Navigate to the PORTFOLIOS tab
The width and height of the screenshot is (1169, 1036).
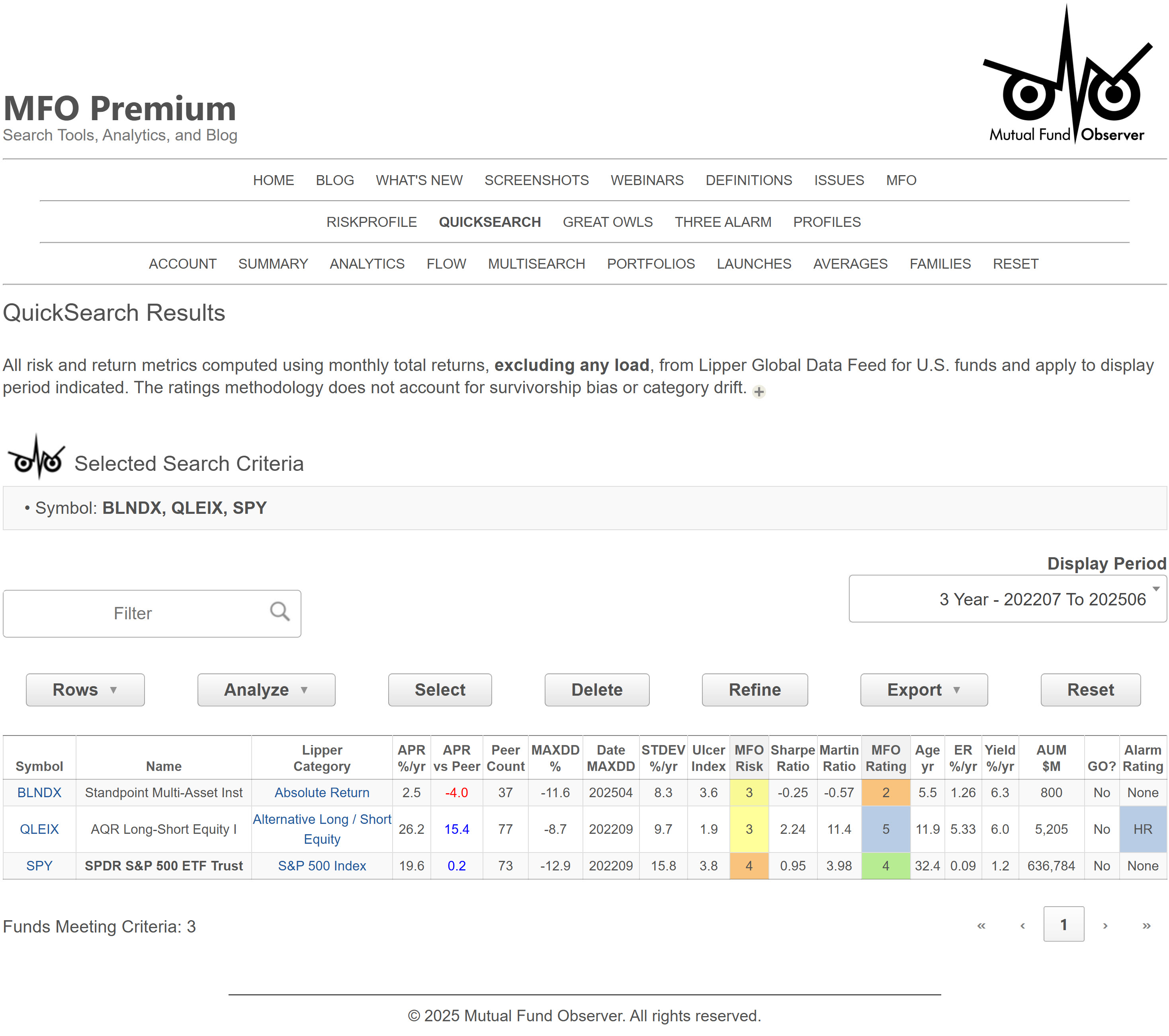(651, 263)
